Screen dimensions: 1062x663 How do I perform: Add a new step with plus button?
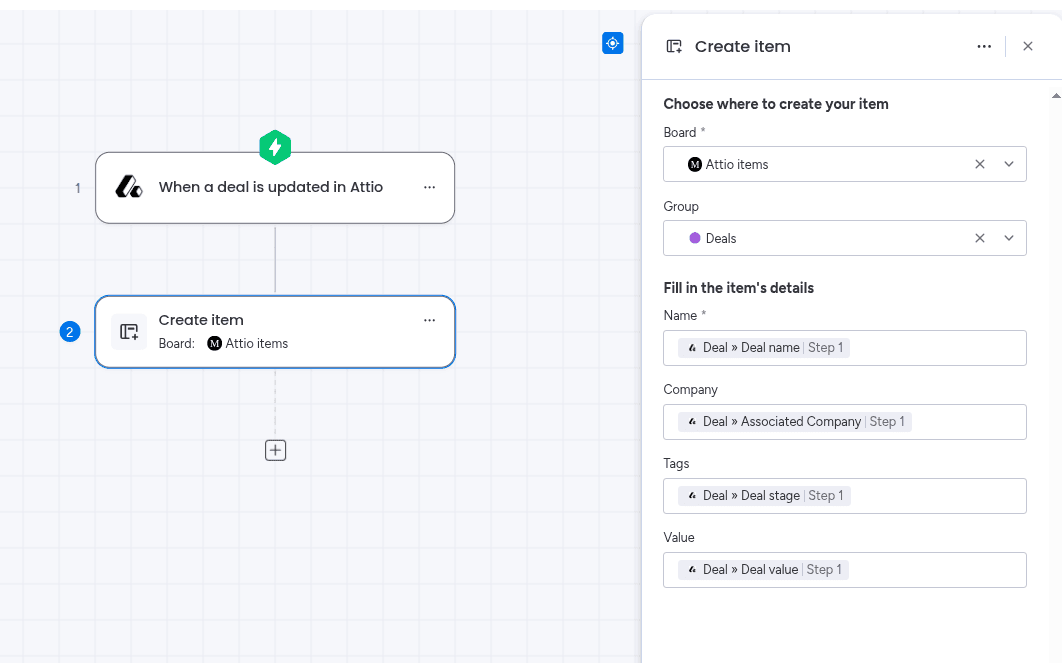click(275, 450)
